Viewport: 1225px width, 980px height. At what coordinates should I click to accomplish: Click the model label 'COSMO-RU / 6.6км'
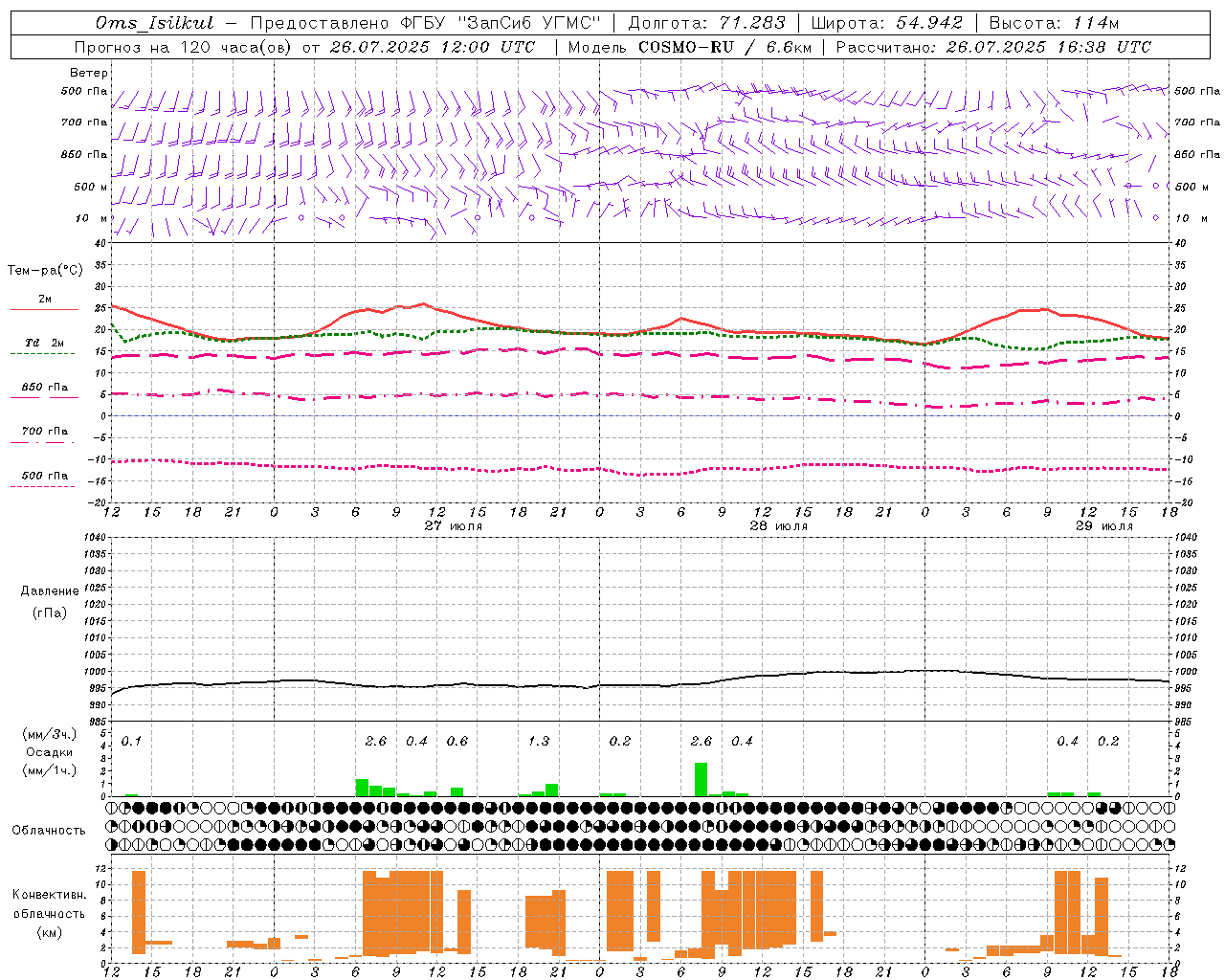coord(724,47)
